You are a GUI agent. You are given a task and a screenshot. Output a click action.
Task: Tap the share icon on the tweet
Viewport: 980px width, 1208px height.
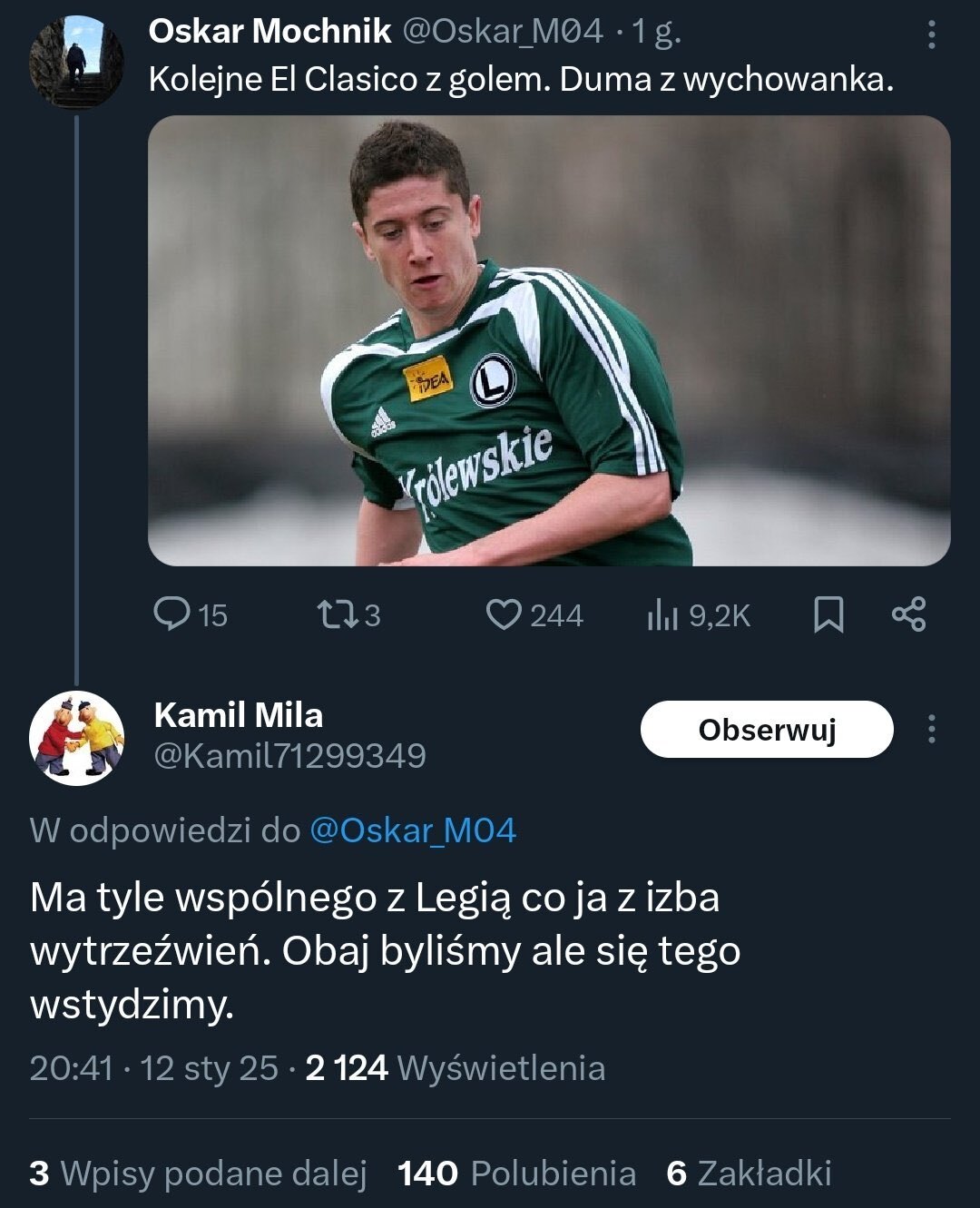pyautogui.click(x=908, y=614)
